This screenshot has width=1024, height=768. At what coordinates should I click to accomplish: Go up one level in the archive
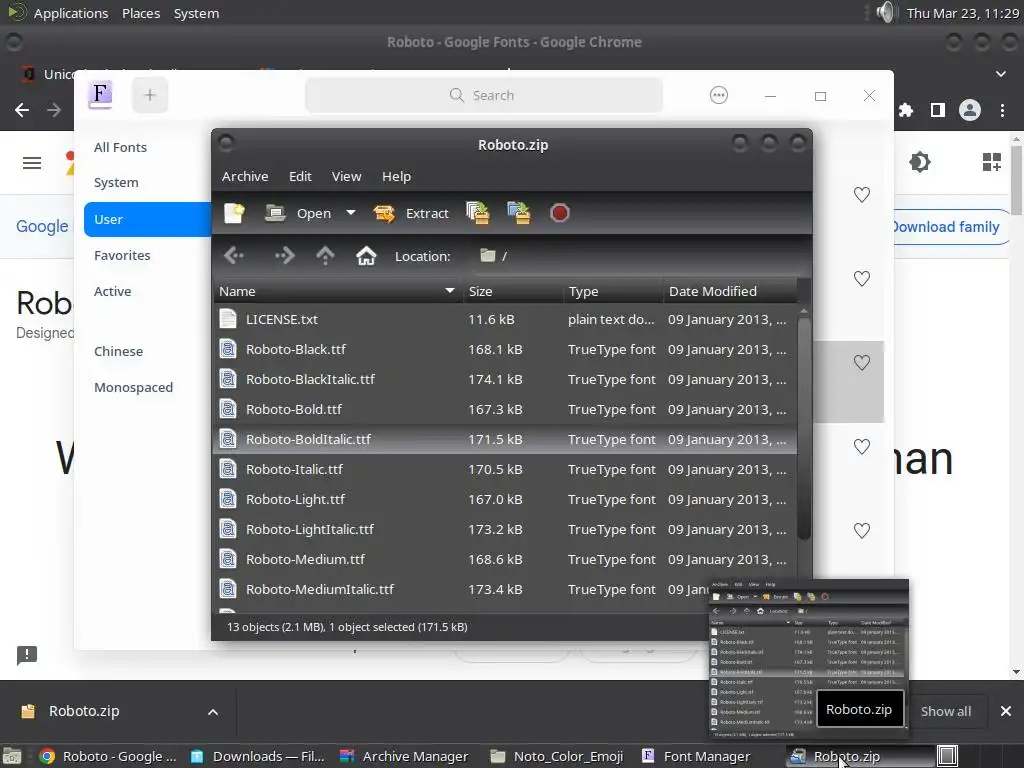(x=325, y=255)
